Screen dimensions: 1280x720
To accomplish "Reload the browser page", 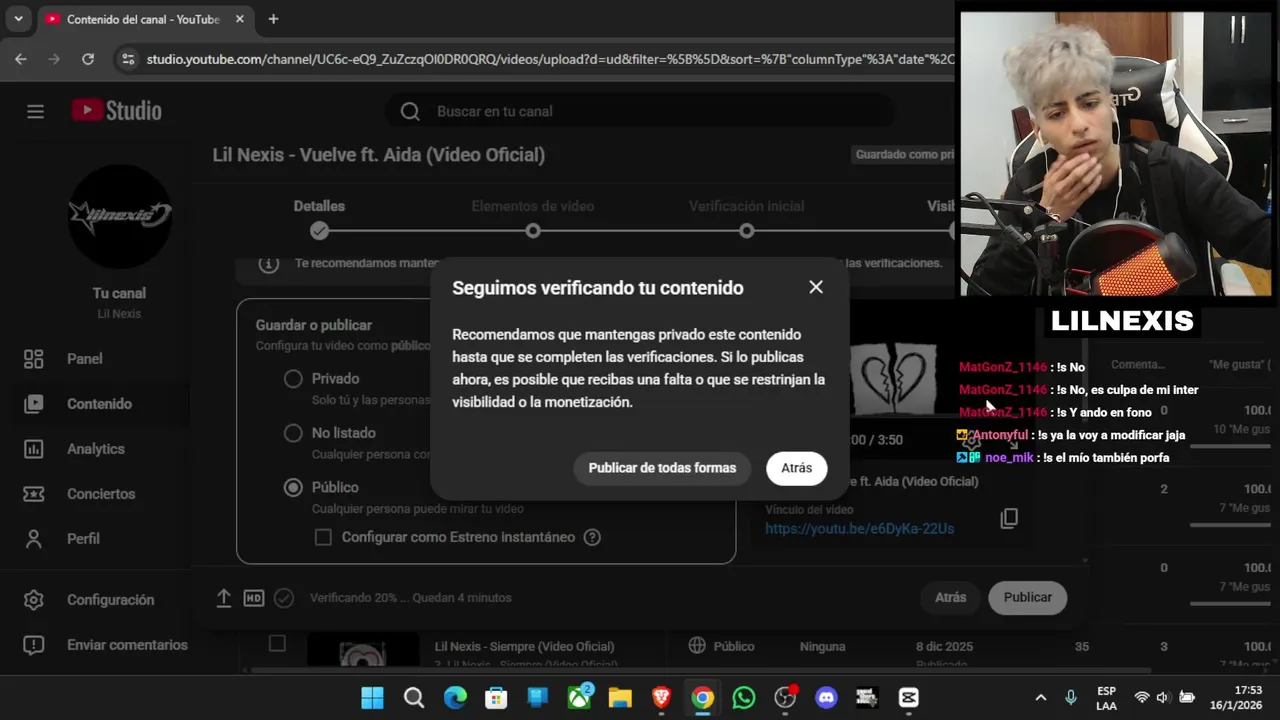I will (88, 59).
